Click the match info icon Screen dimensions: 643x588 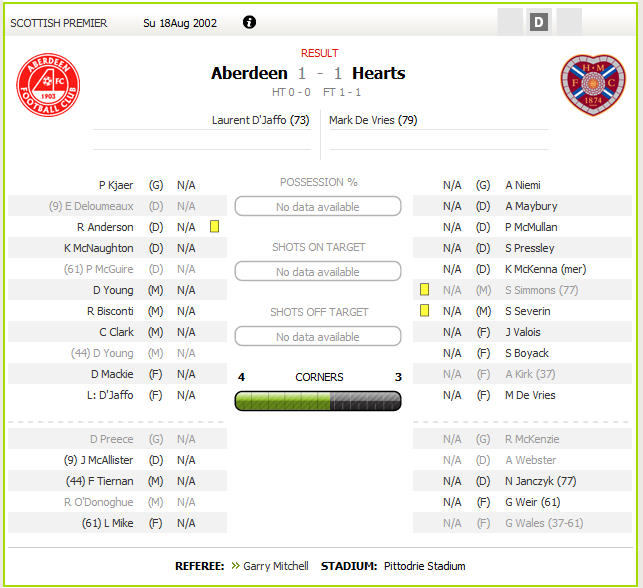click(x=249, y=22)
